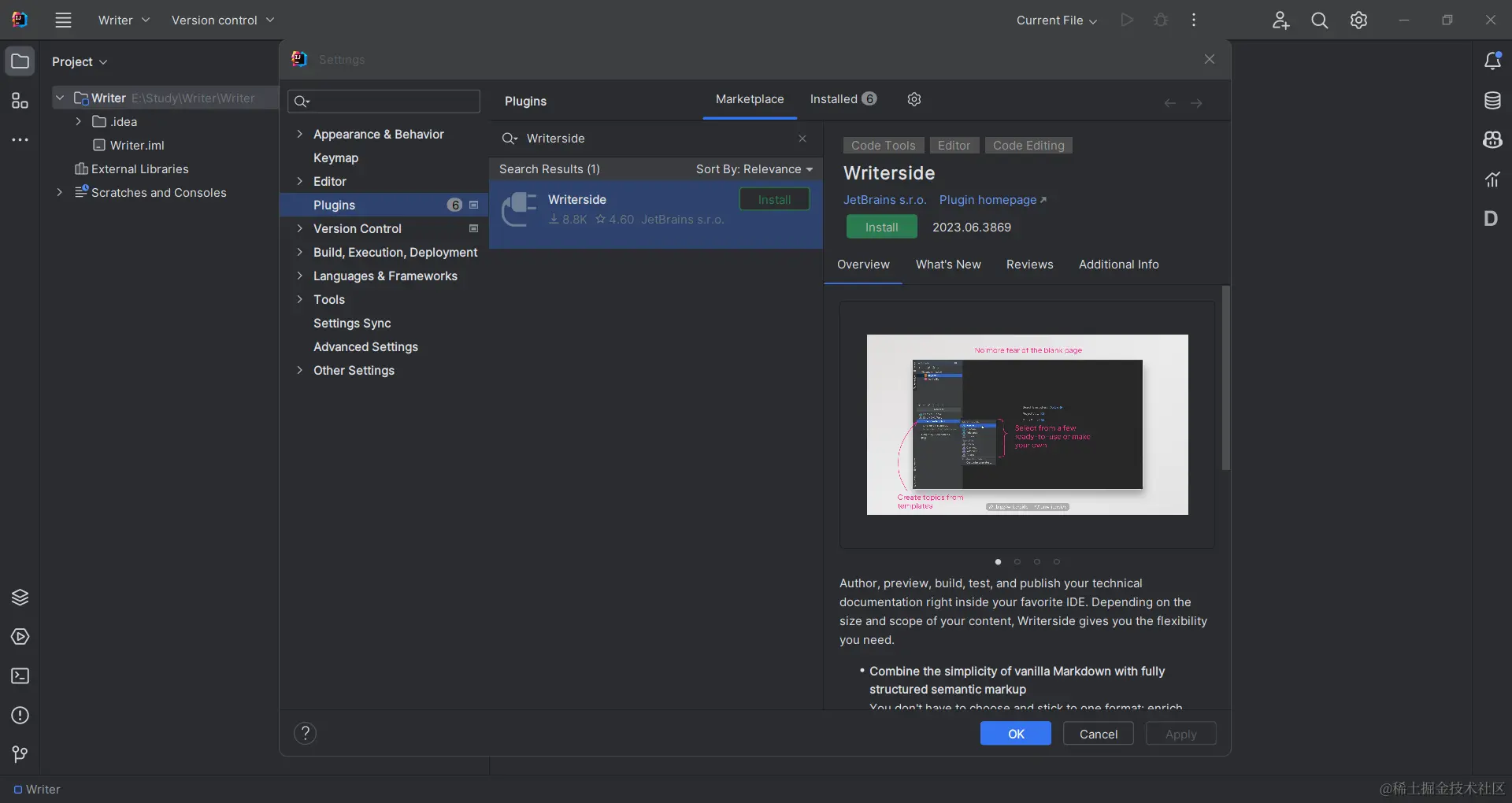Open the Project tool window folder icon

(20, 61)
